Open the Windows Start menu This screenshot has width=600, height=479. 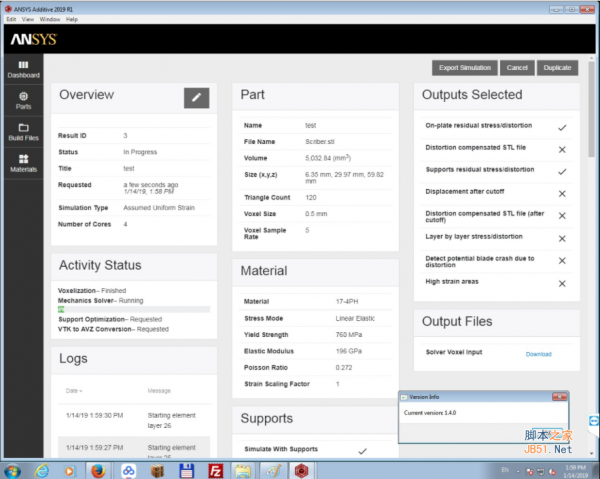pos(12,471)
